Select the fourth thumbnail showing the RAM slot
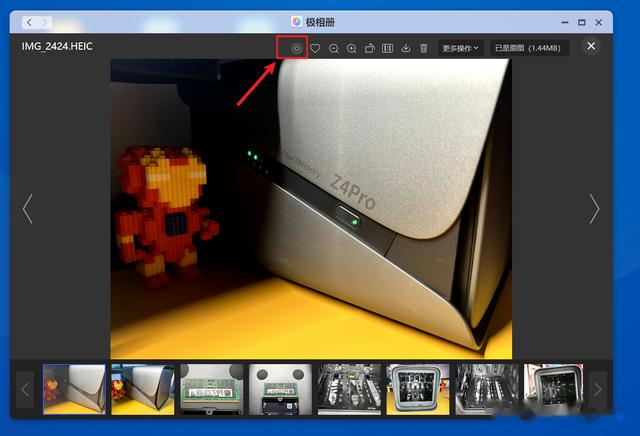 pos(280,389)
